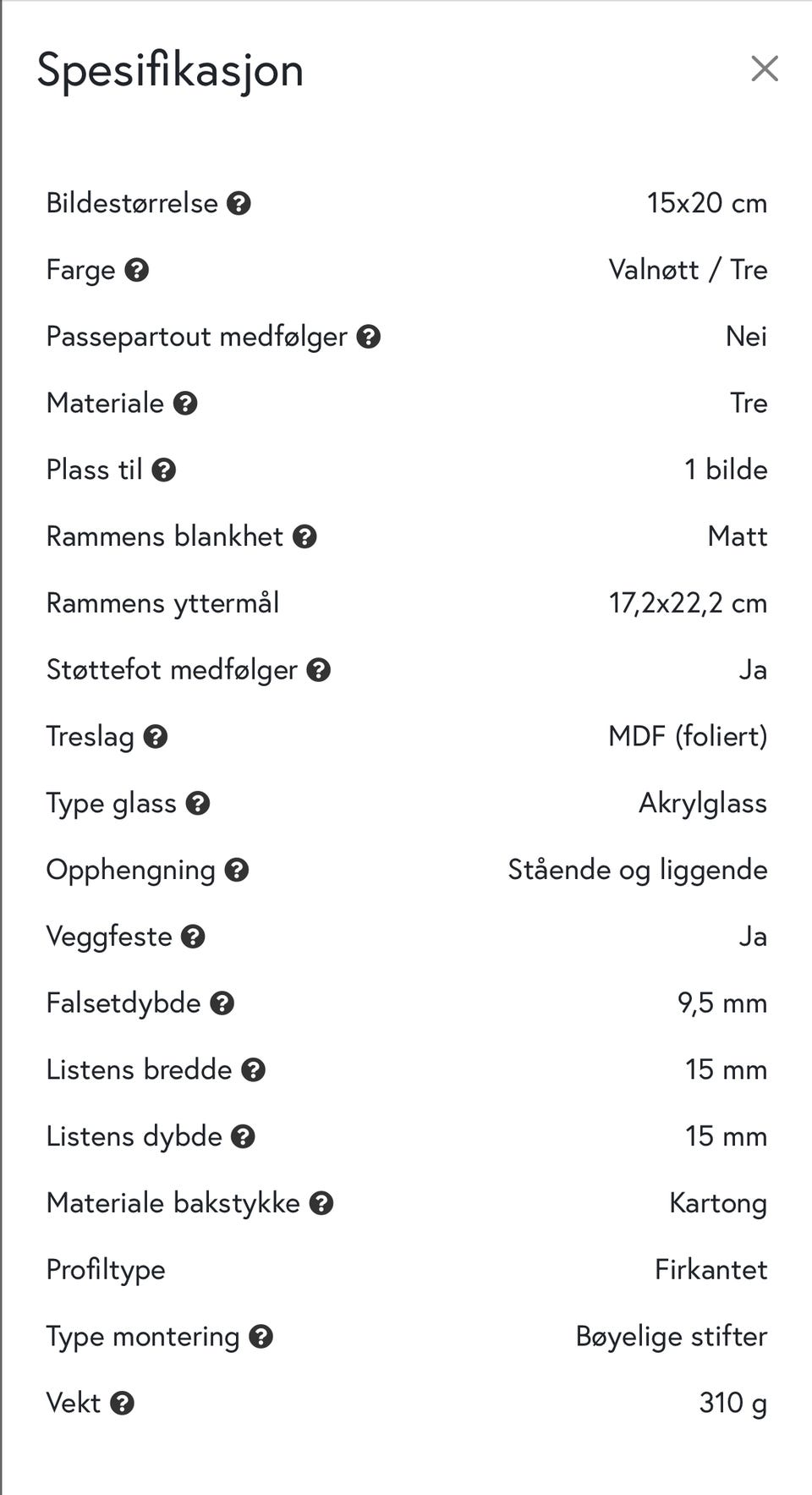
Task: Open the Farge help tooltip icon
Action: point(136,270)
